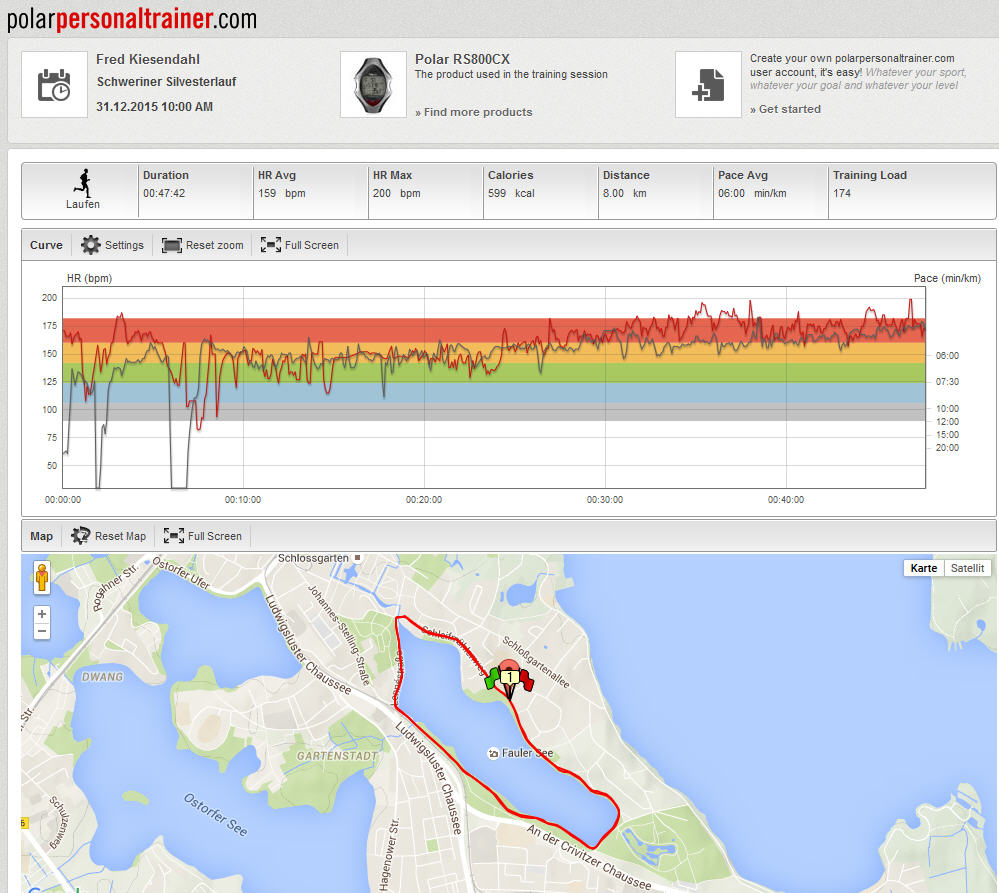Click the lap 1 marker on map

[509, 678]
